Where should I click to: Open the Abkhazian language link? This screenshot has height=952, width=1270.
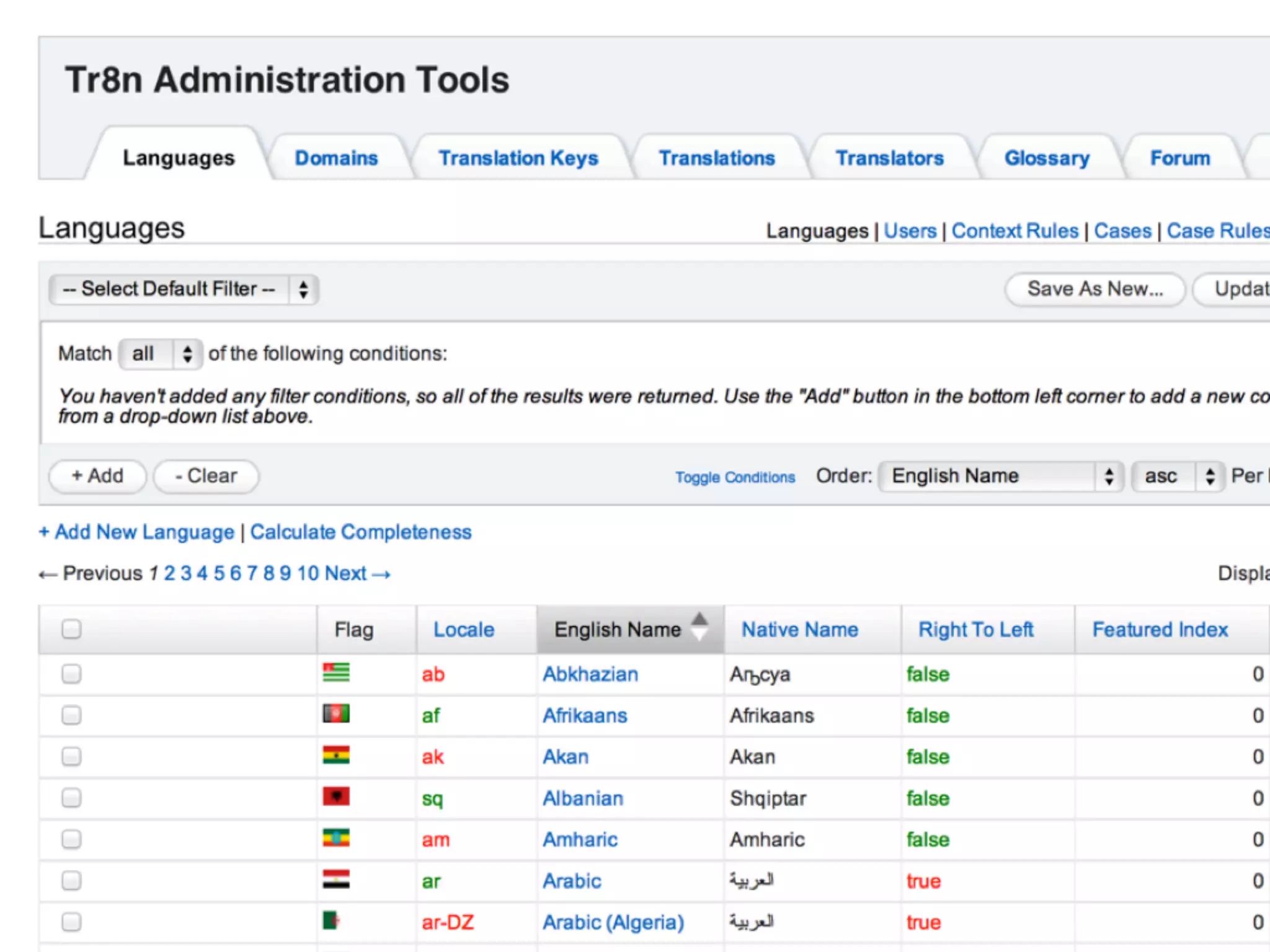(590, 674)
